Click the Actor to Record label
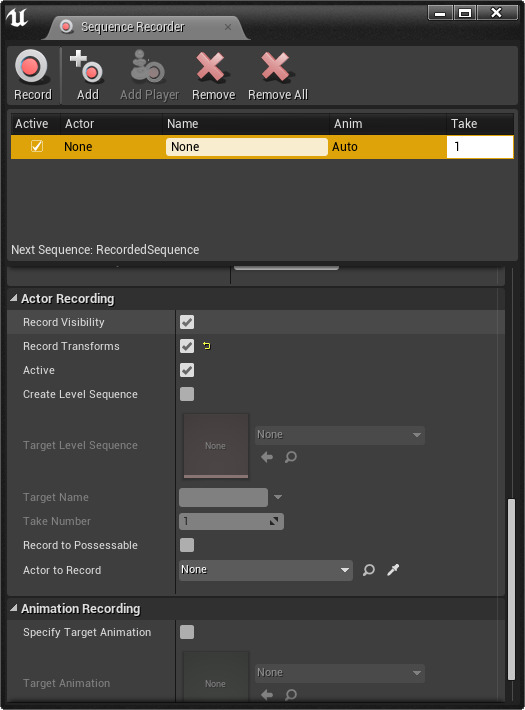The height and width of the screenshot is (710, 525). [x=62, y=570]
